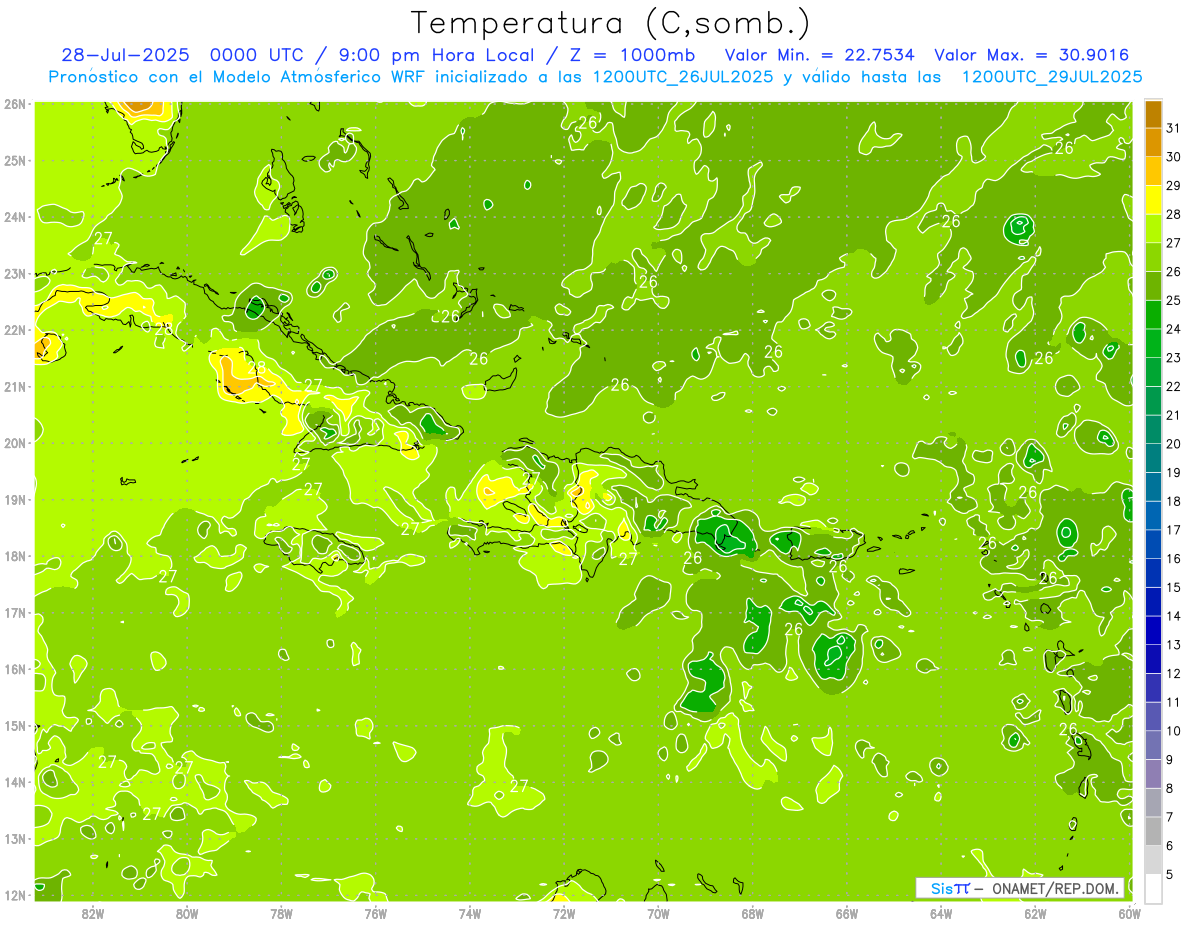Select the blue legend band between 15 and 16

(1153, 574)
